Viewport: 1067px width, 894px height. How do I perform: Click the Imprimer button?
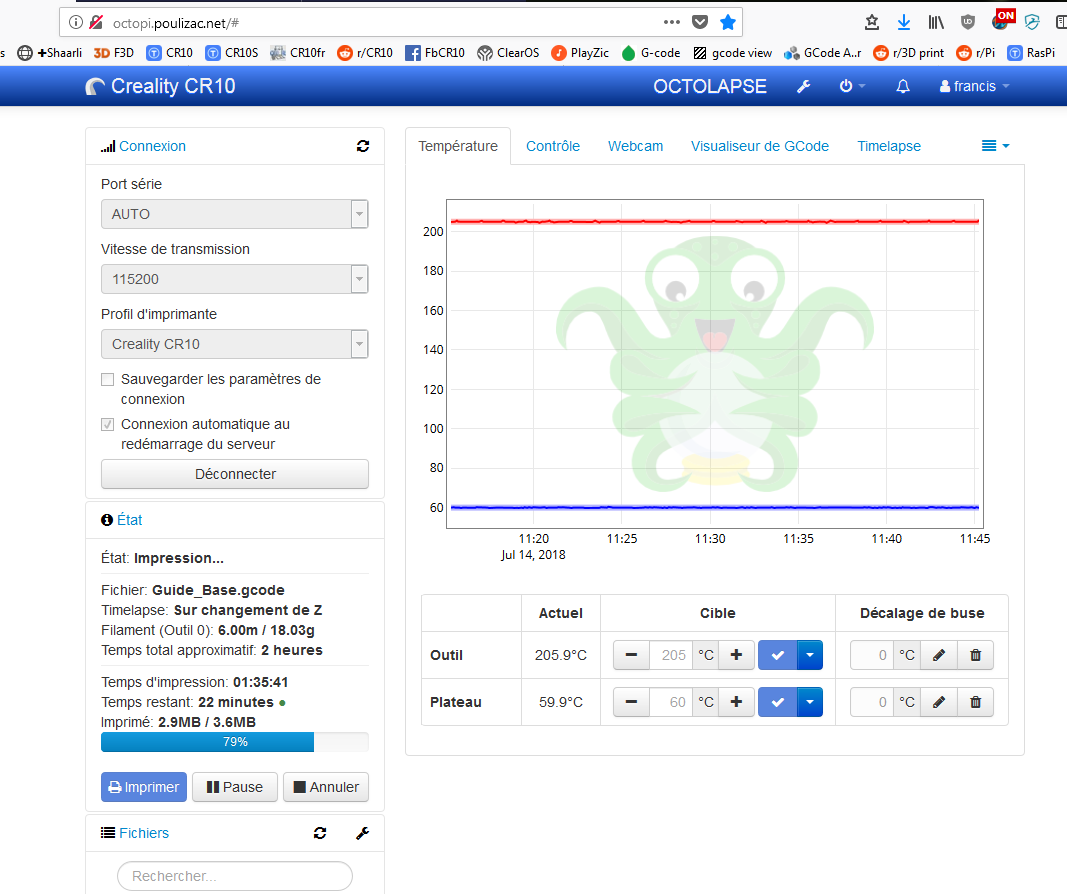click(x=144, y=787)
